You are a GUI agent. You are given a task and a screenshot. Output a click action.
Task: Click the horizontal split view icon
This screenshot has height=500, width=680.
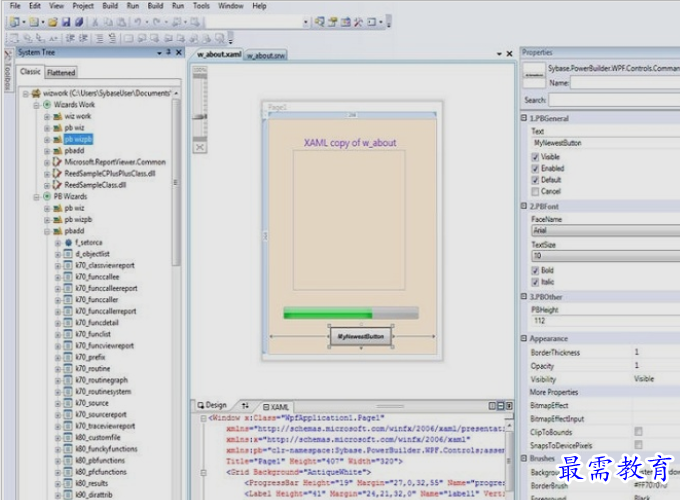pyautogui.click(x=501, y=406)
